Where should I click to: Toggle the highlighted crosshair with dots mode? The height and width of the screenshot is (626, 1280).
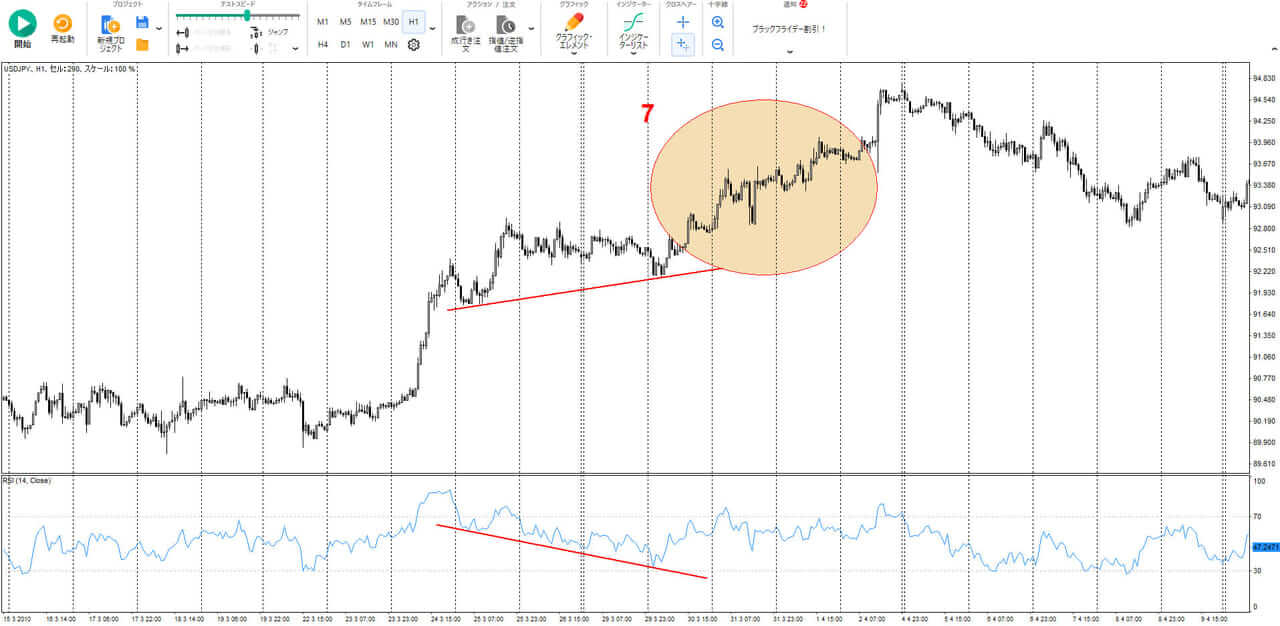click(x=683, y=44)
